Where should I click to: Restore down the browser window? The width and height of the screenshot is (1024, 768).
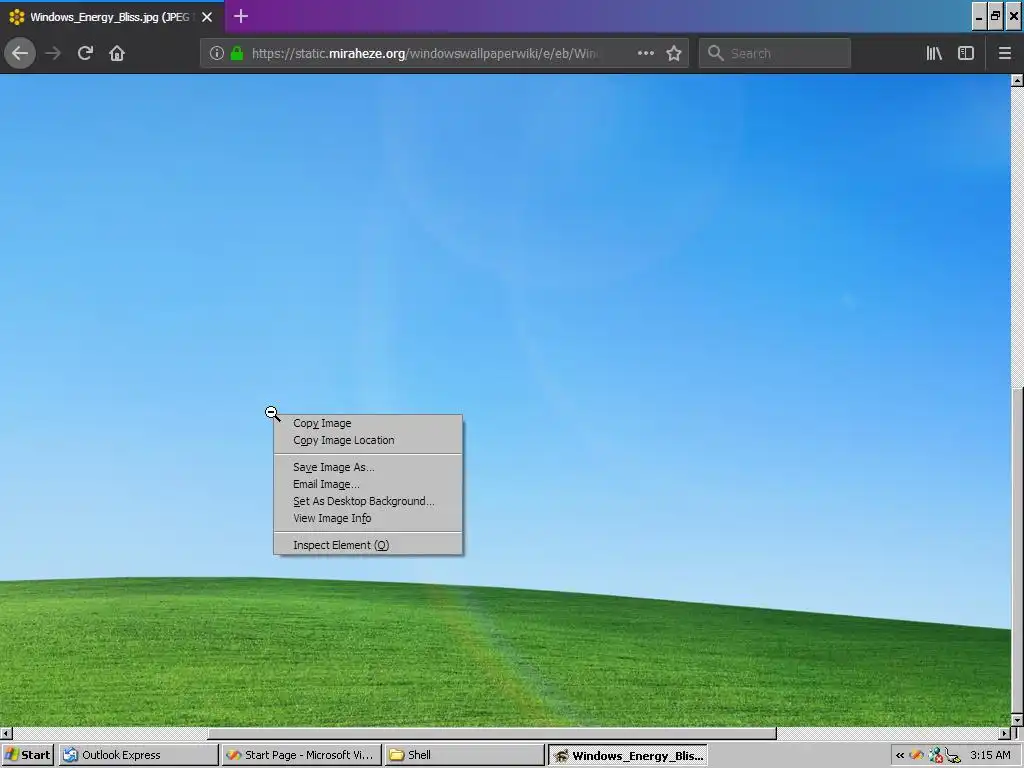(x=996, y=16)
